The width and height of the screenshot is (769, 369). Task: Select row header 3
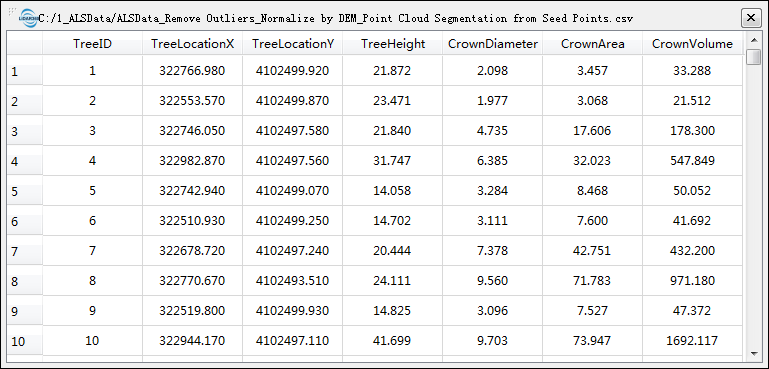click(25, 131)
